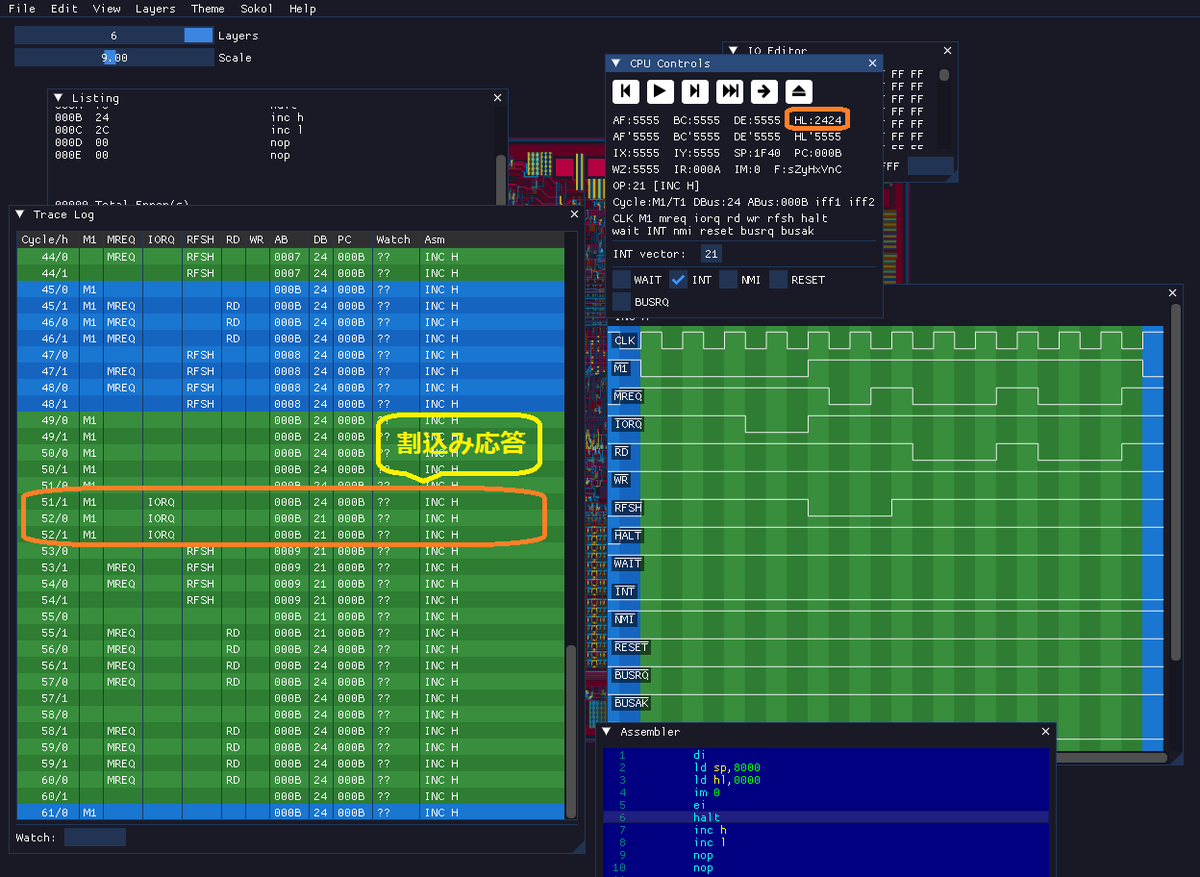
Task: Close the timing diagram window
Action: 1175,292
